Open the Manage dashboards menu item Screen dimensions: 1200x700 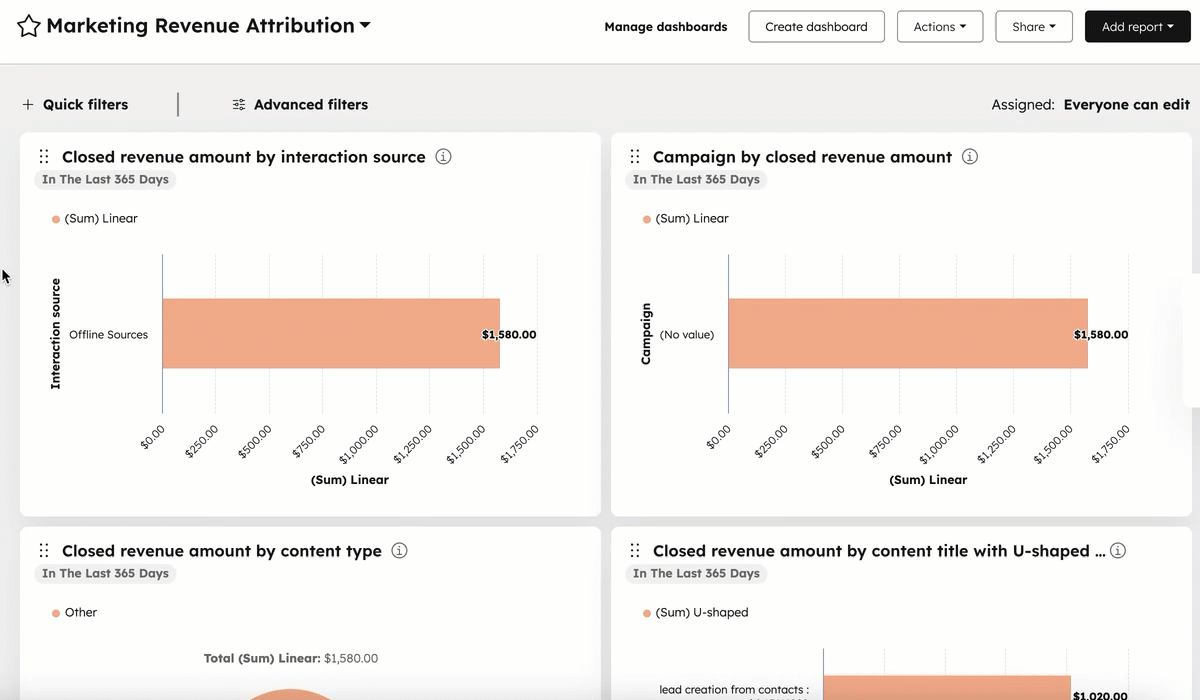665,27
